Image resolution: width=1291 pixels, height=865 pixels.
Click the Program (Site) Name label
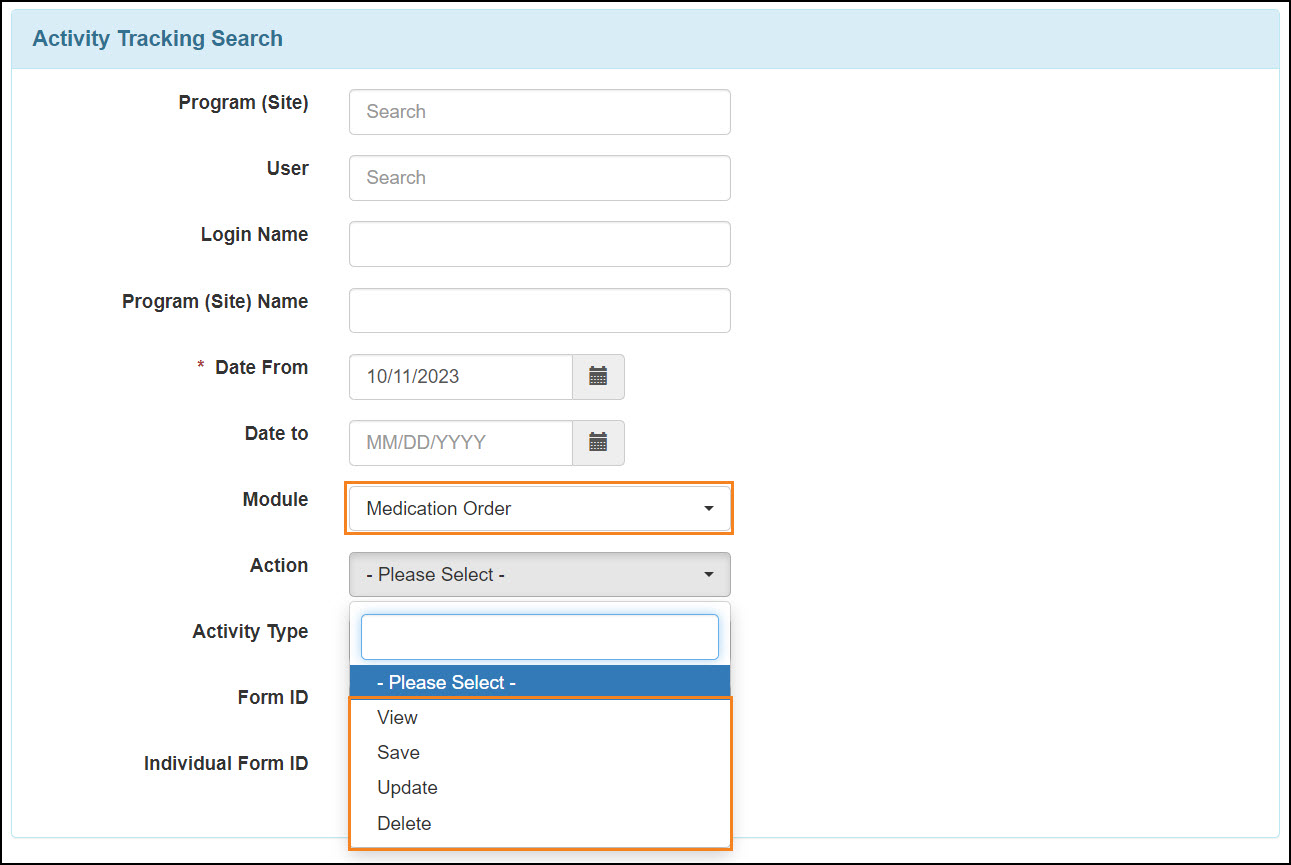tap(215, 302)
